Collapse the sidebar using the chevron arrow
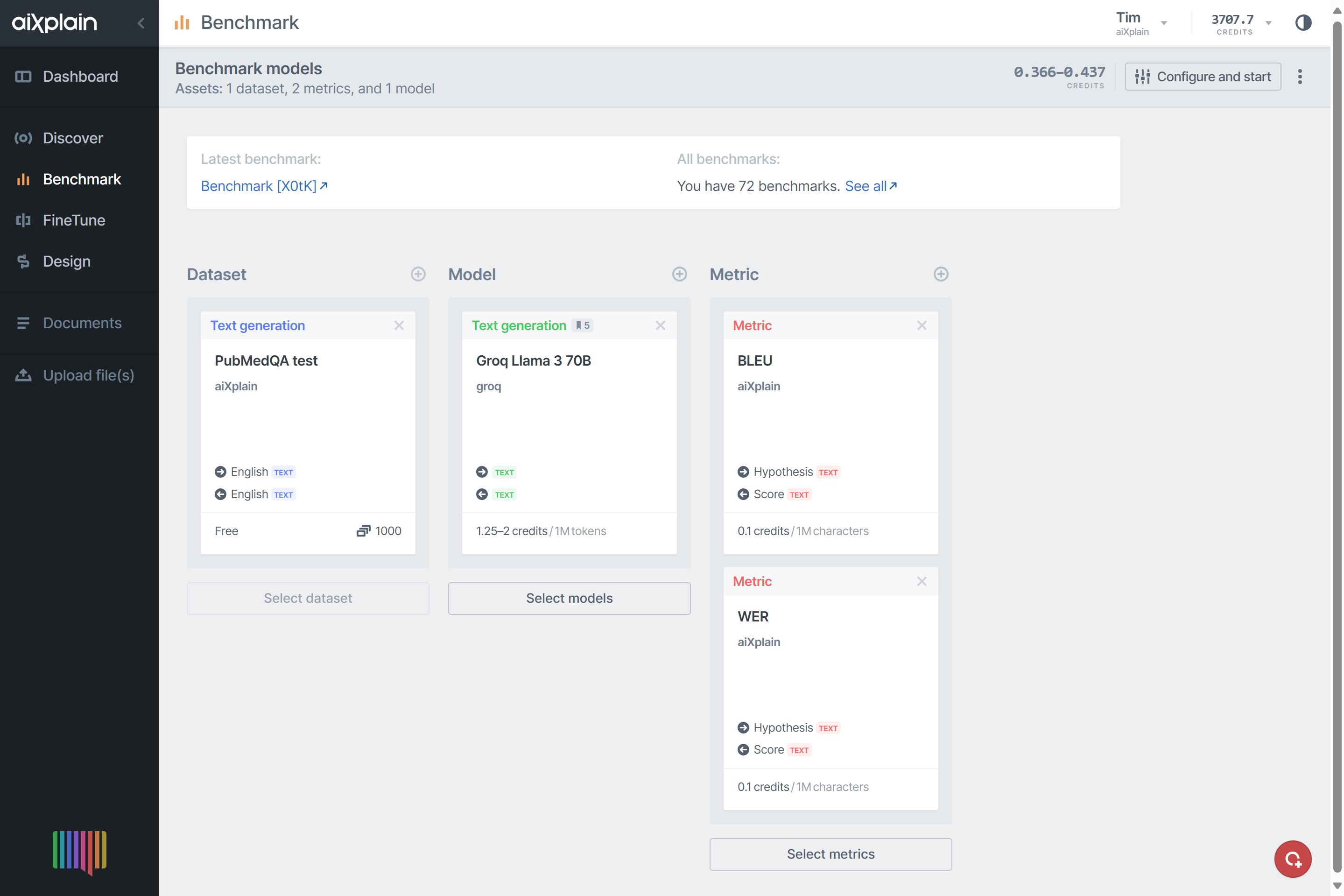This screenshot has height=896, width=1344. pos(141,23)
